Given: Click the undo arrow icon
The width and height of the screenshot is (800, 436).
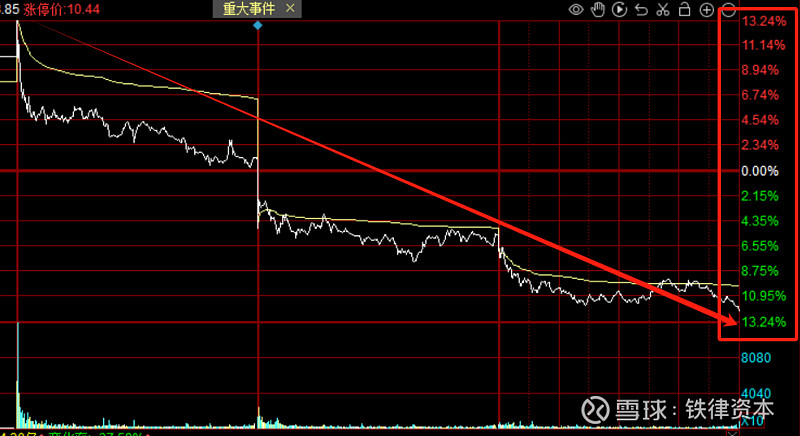Looking at the screenshot, I should 641,10.
